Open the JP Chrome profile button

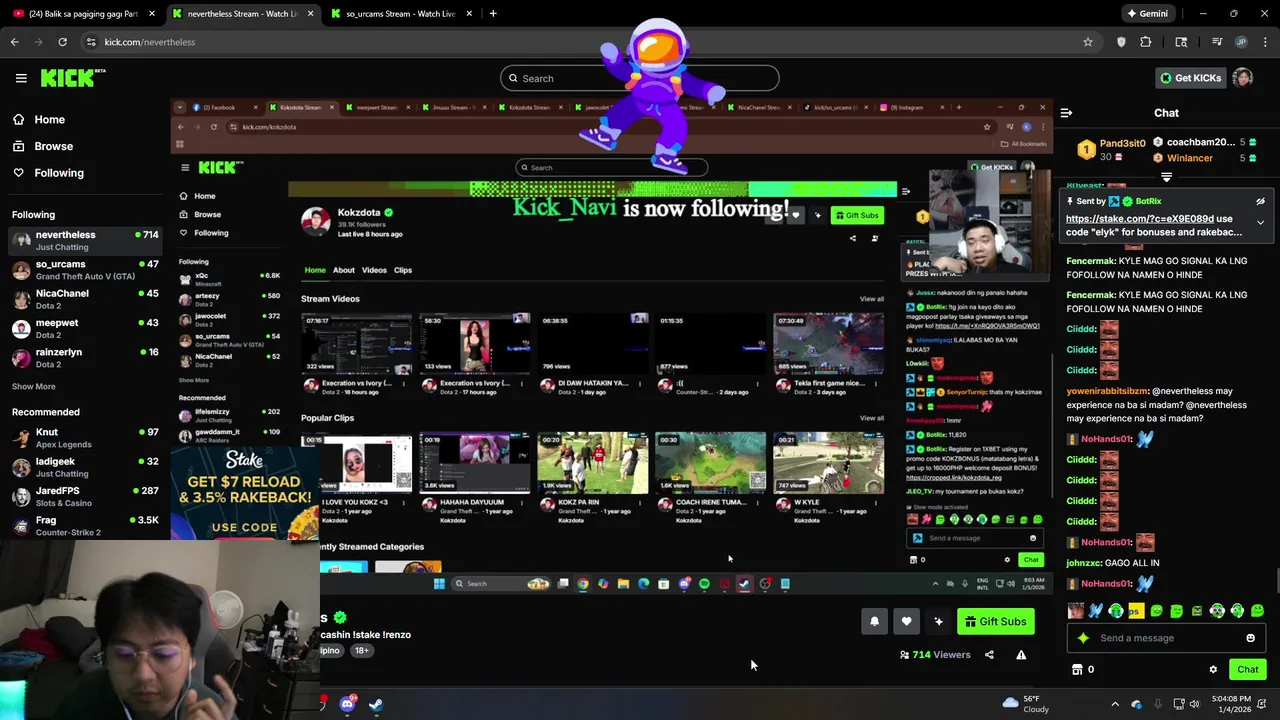(x=1241, y=42)
